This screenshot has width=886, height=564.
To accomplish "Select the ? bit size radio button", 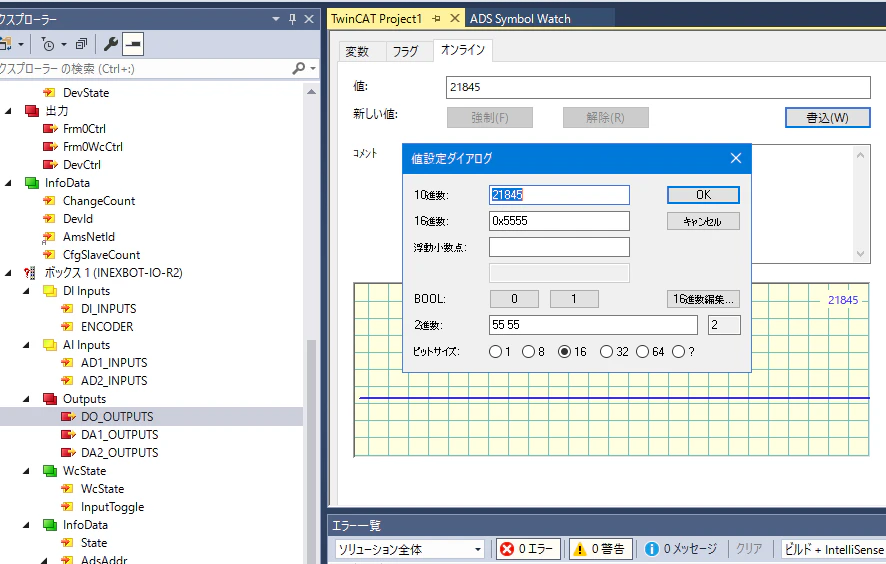I will point(679,352).
